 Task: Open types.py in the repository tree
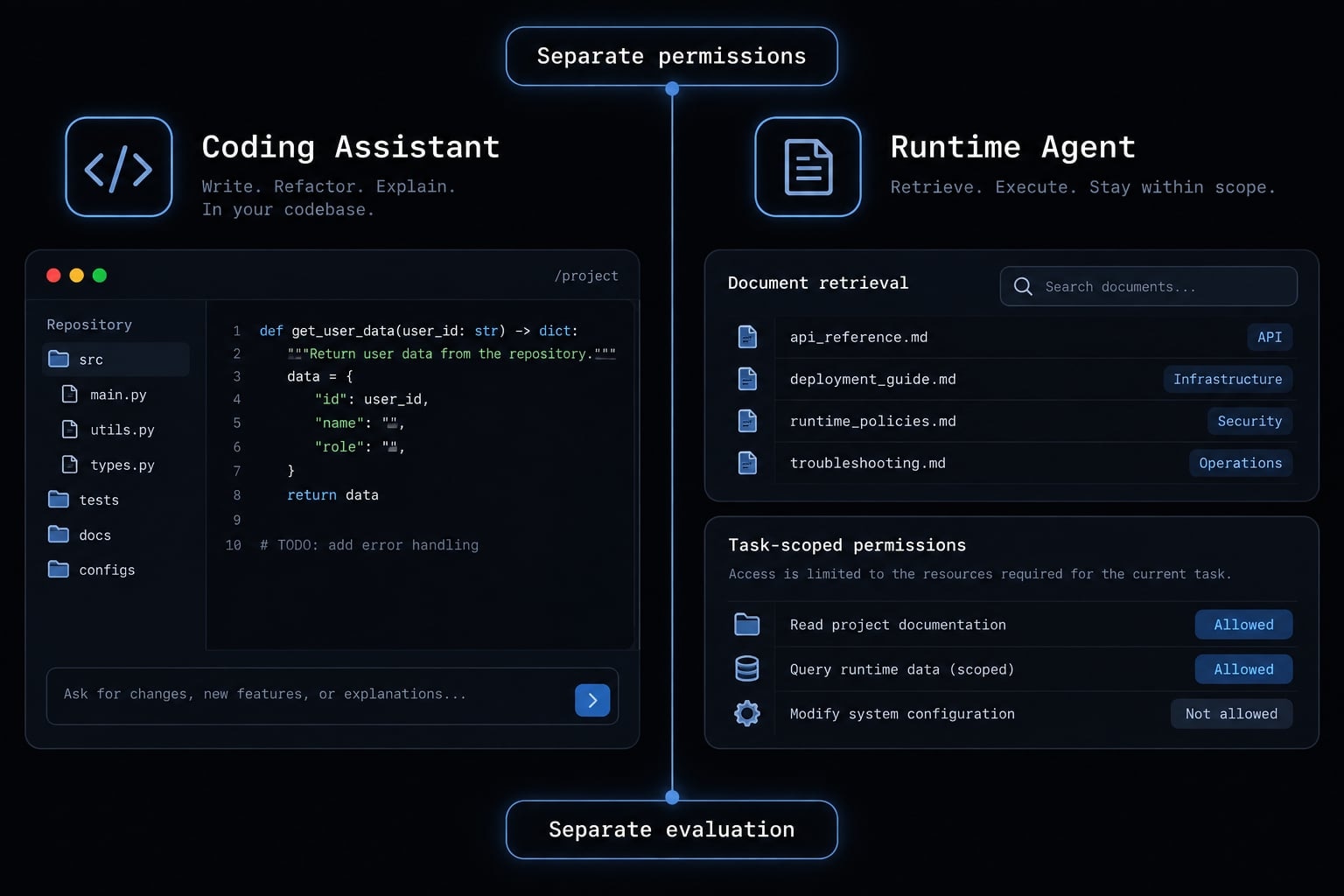pyautogui.click(x=122, y=465)
